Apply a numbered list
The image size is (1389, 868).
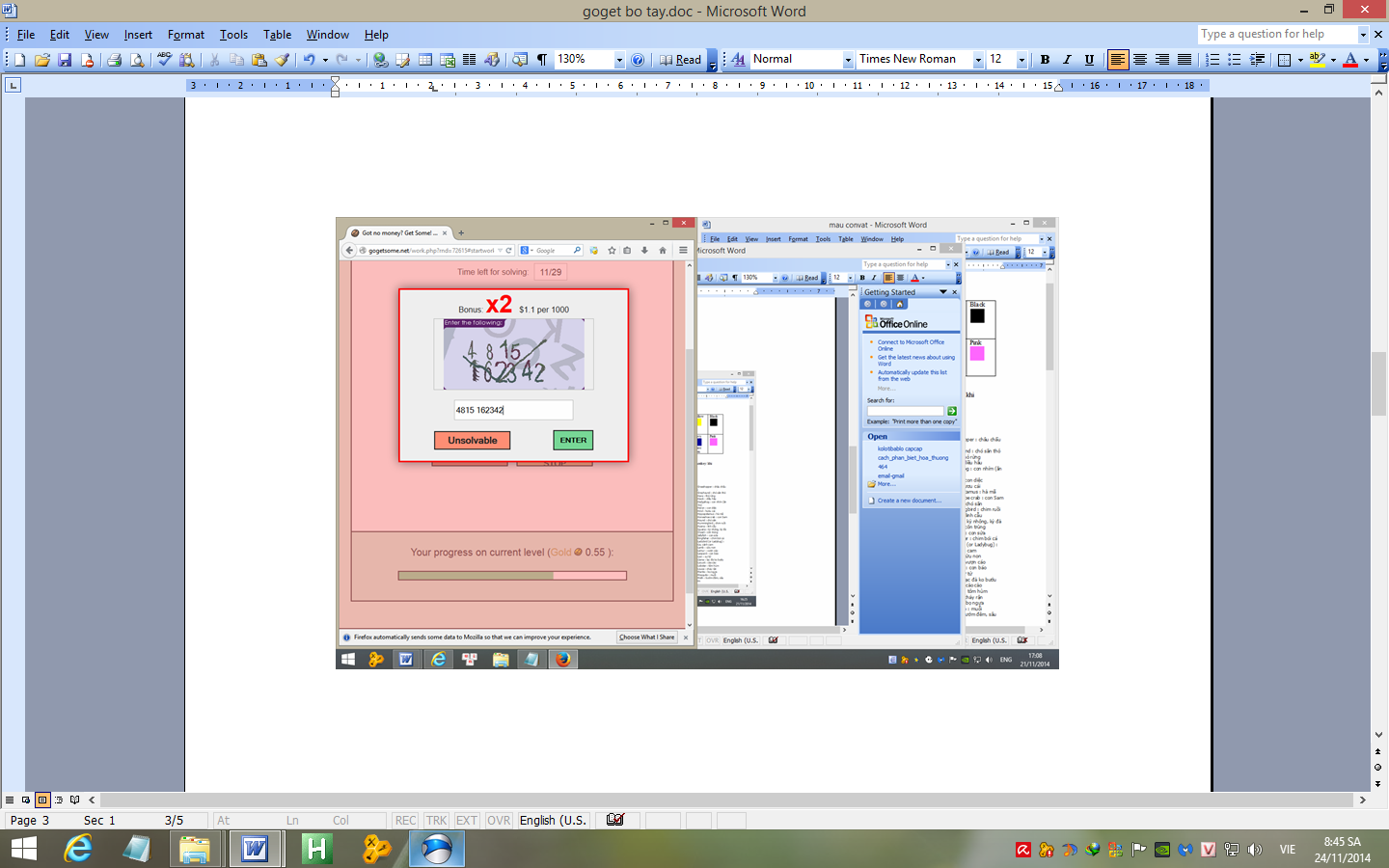pos(1212,60)
